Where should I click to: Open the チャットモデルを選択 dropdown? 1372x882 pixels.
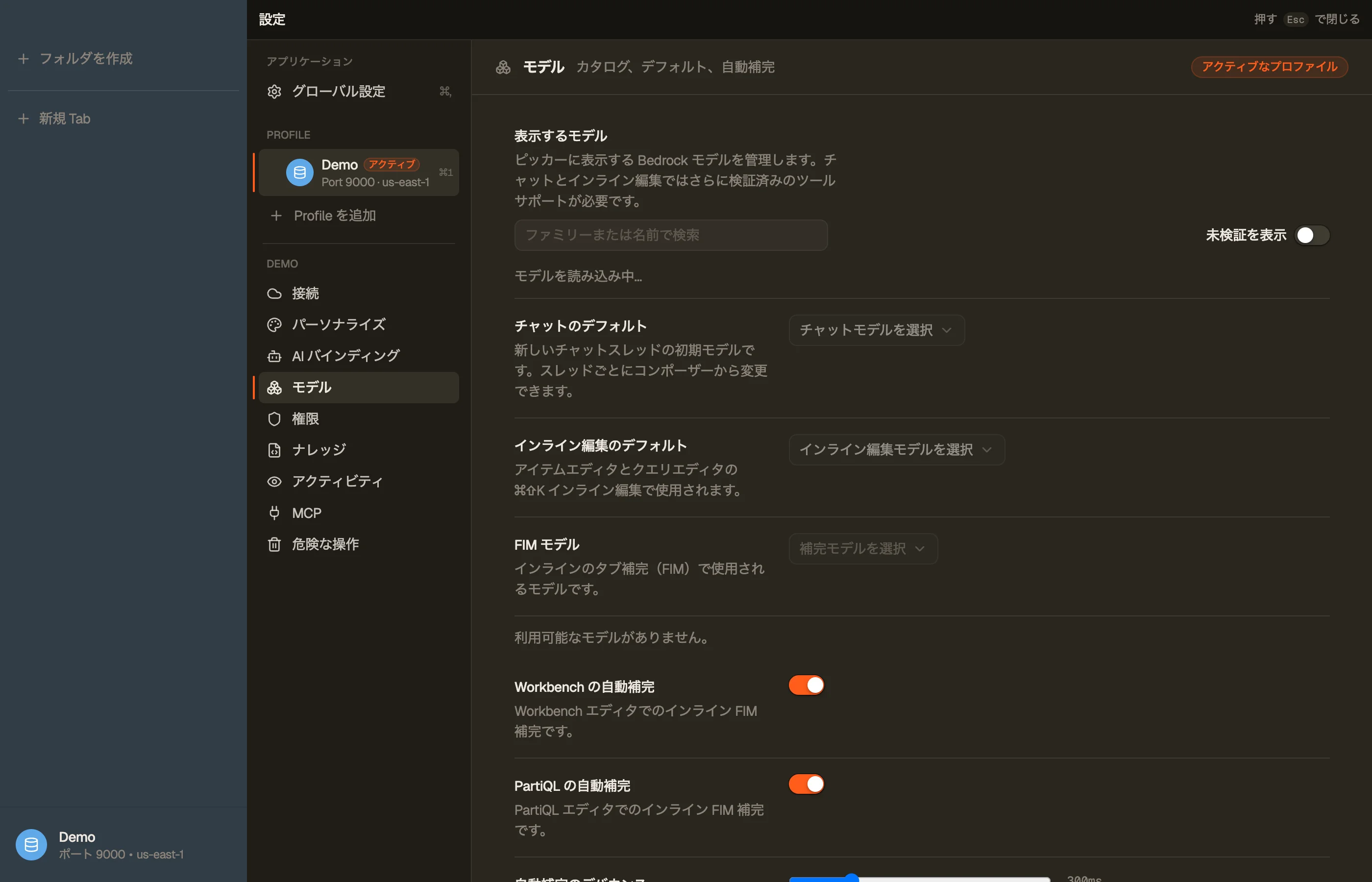[x=876, y=330]
